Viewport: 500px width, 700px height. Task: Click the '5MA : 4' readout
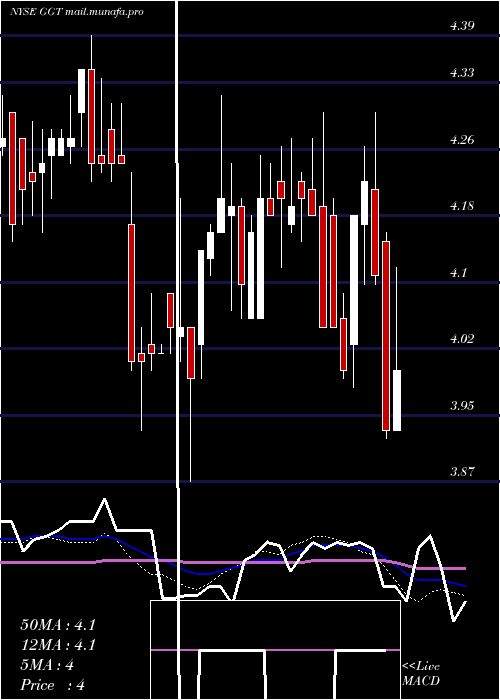click(47, 665)
